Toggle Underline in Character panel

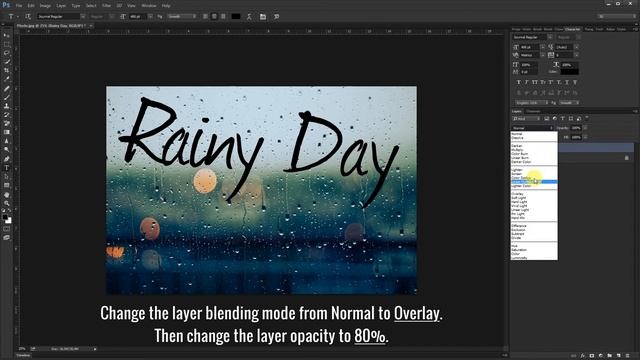tap(567, 82)
